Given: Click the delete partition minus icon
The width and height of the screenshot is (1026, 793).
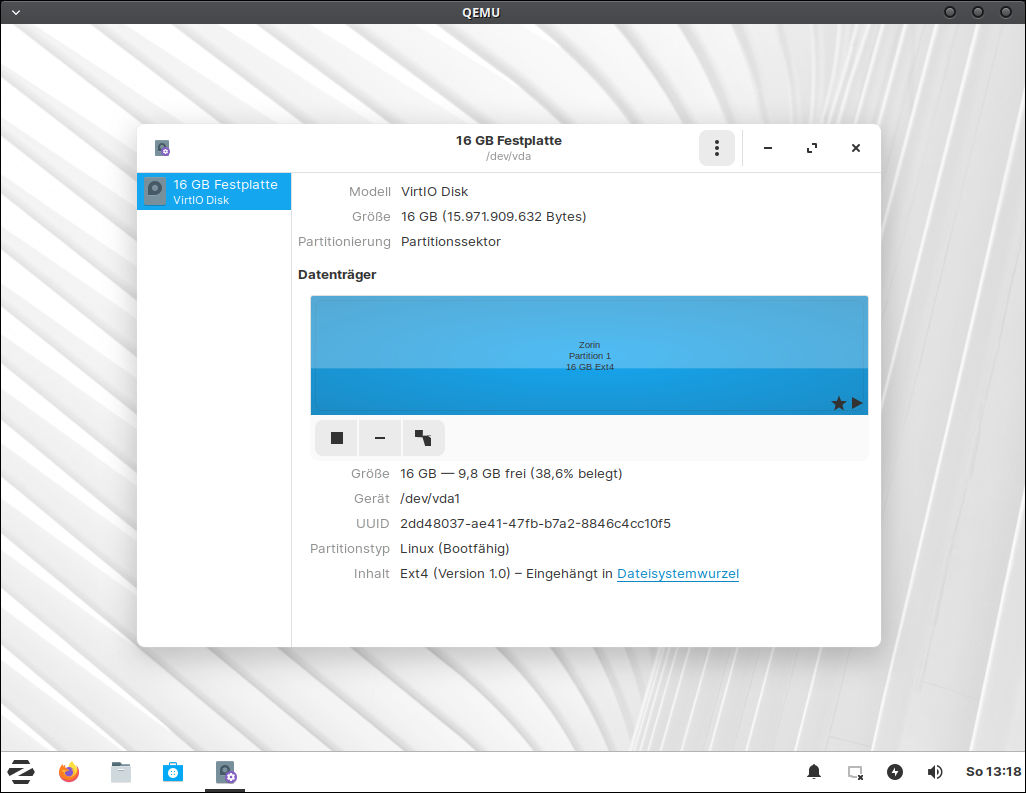Looking at the screenshot, I should coord(380,437).
